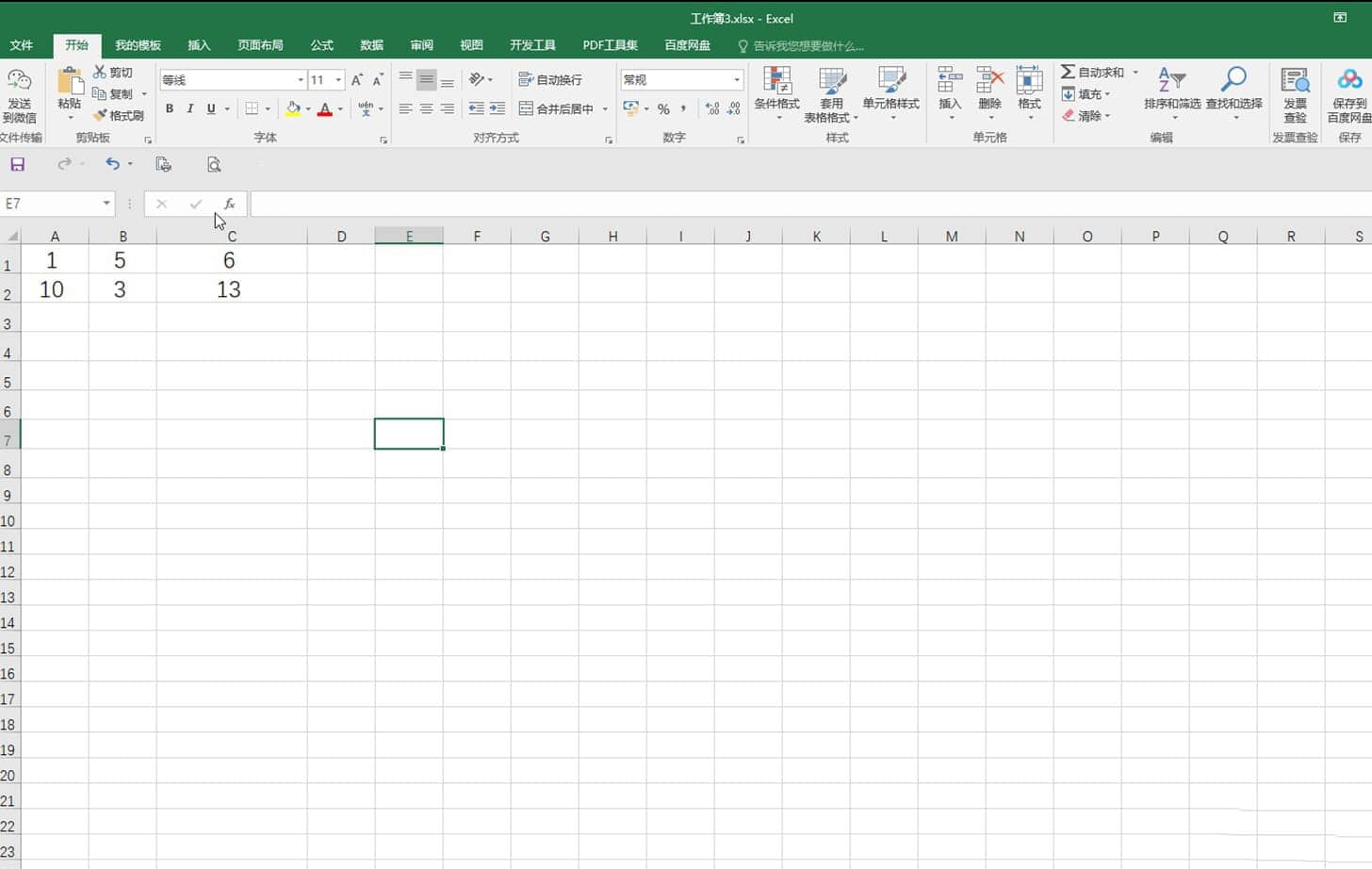Apply comma thousands separator style
The image size is (1372, 869).
click(683, 109)
